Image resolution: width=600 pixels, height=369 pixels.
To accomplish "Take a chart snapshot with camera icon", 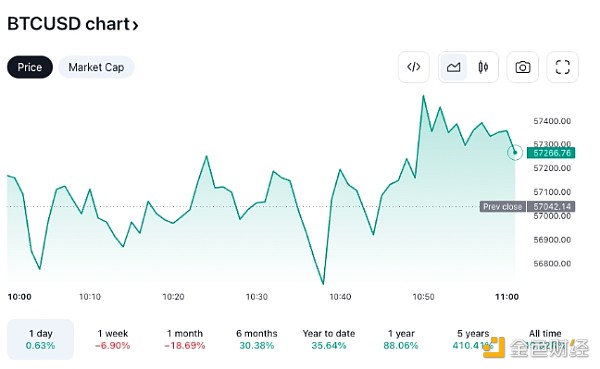I will point(523,67).
